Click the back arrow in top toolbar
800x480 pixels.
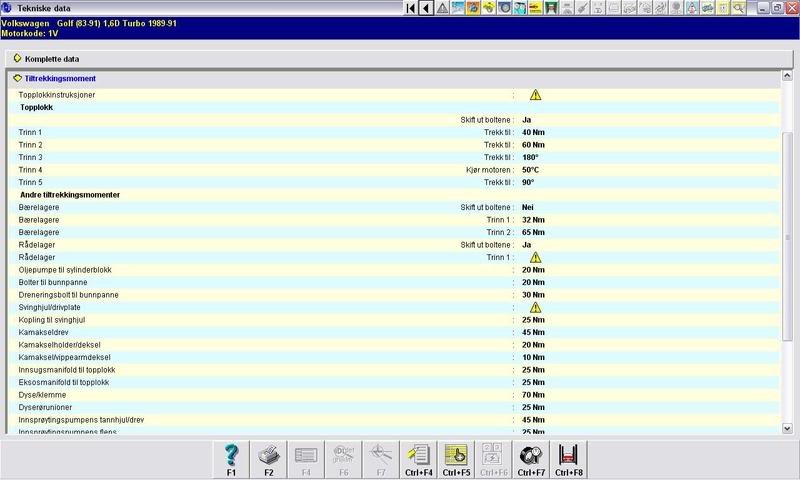[x=427, y=8]
